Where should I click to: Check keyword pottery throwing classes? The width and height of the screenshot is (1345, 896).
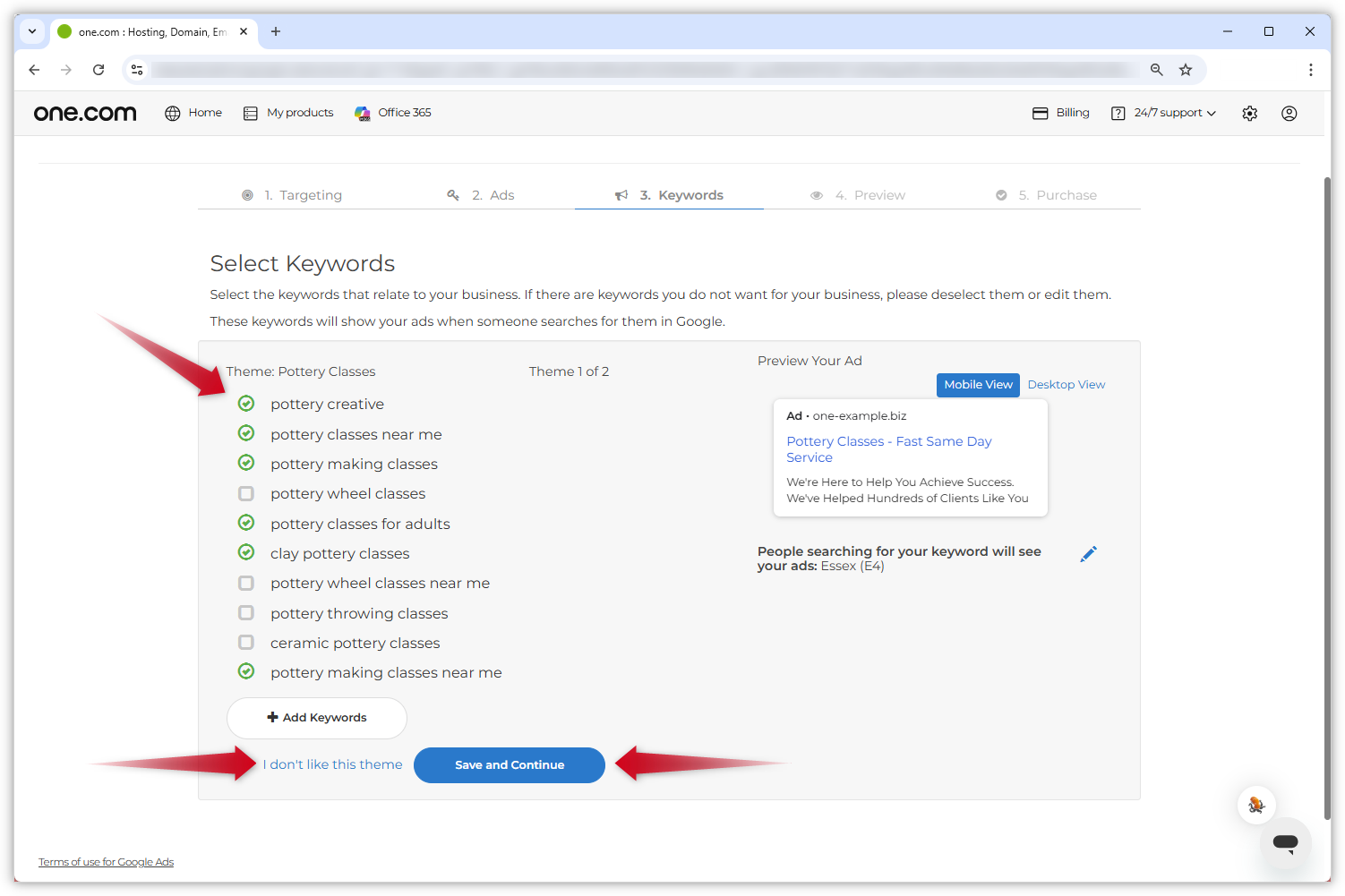click(246, 612)
